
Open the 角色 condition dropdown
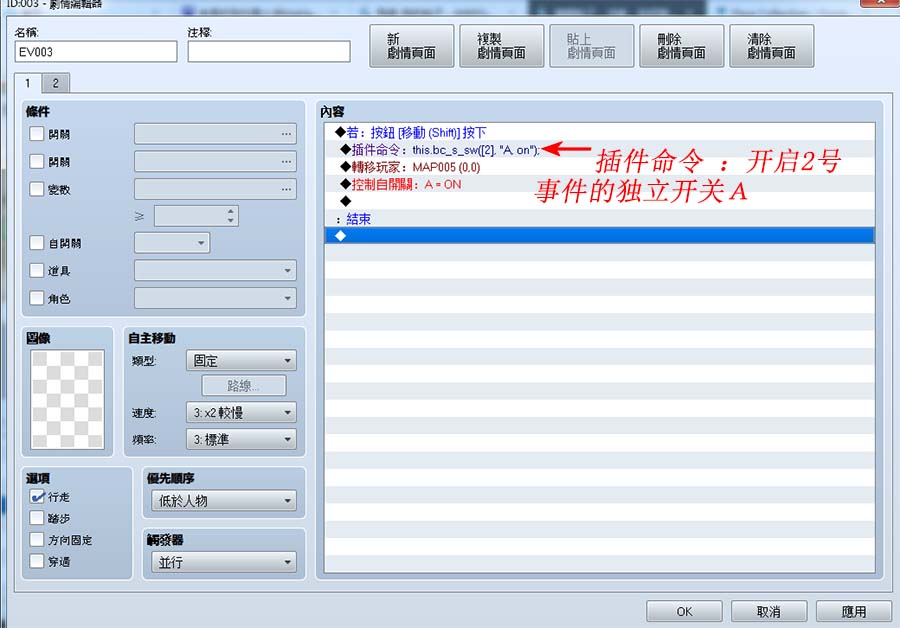pos(215,298)
